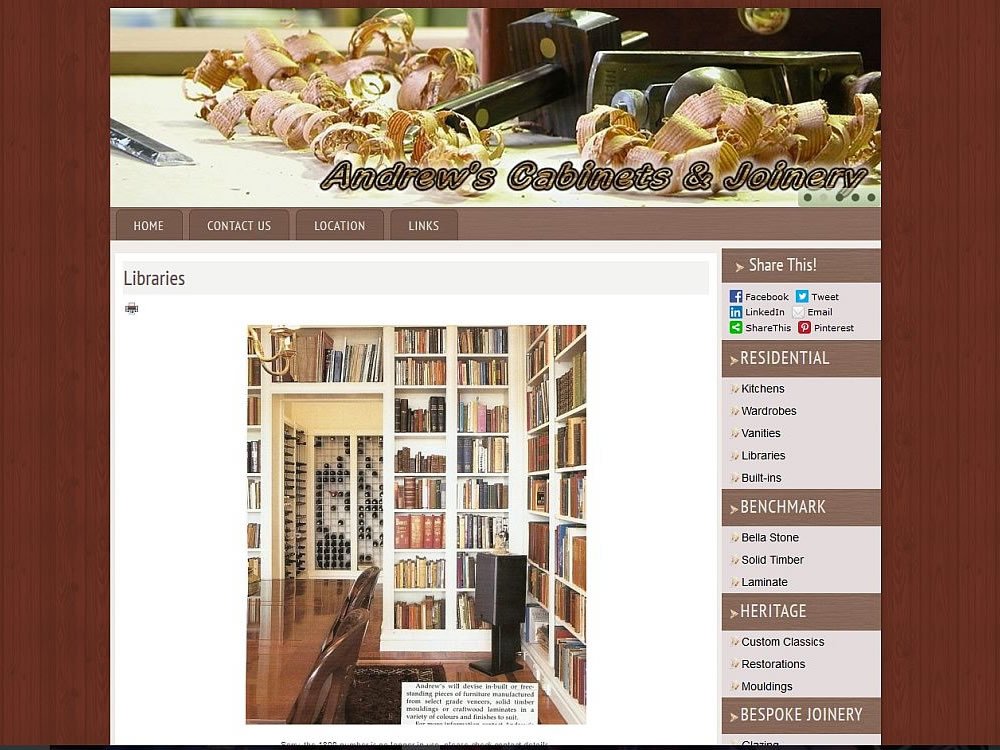This screenshot has width=1000, height=750.
Task: Navigate to the Restorations page
Action: point(773,664)
